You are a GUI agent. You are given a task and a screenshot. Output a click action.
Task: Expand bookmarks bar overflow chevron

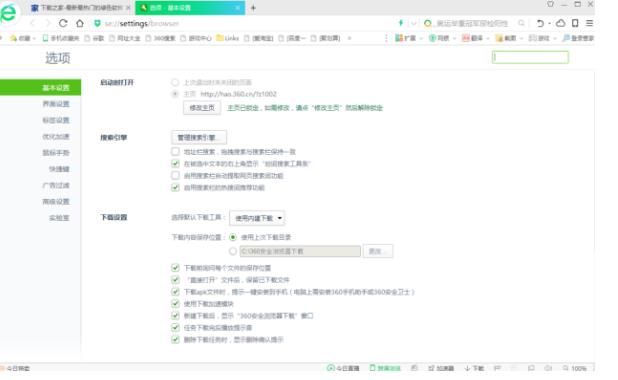coord(349,38)
